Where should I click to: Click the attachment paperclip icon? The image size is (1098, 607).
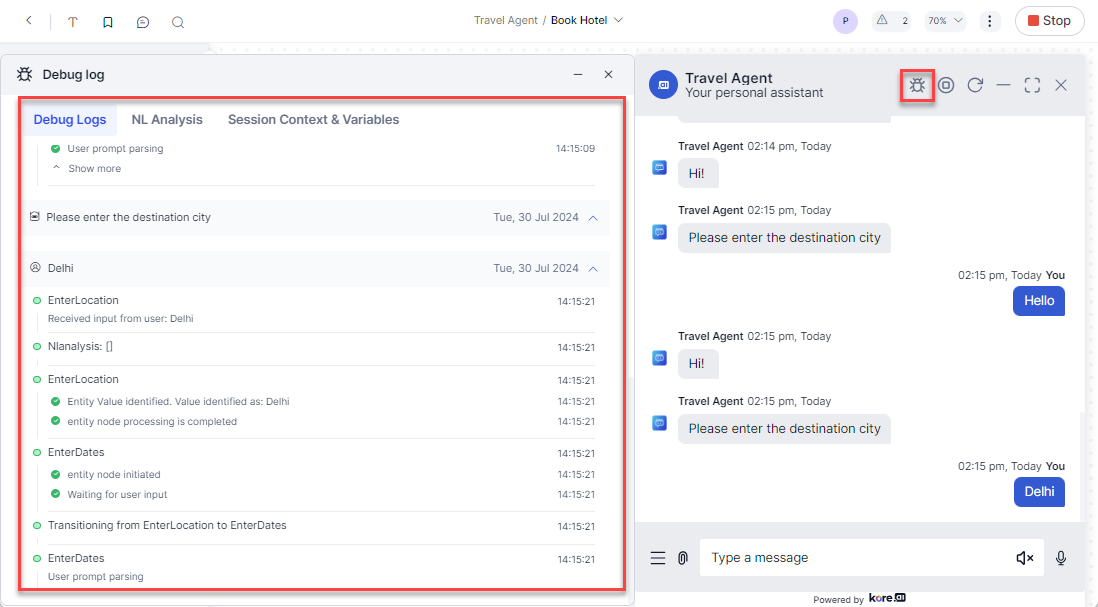683,558
